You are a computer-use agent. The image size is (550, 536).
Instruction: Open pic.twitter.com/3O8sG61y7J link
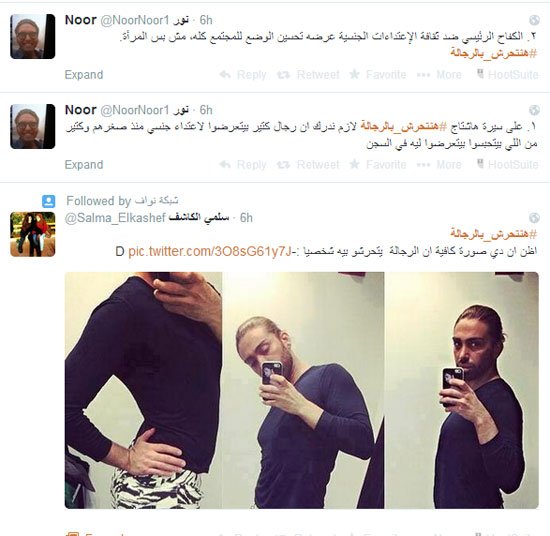[x=210, y=252]
